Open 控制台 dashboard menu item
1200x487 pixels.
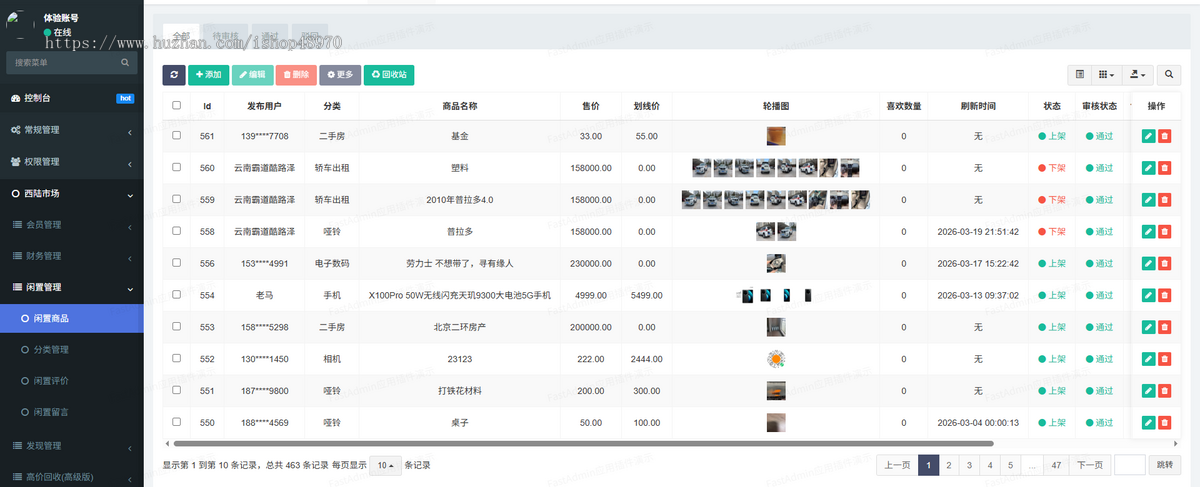(72, 98)
